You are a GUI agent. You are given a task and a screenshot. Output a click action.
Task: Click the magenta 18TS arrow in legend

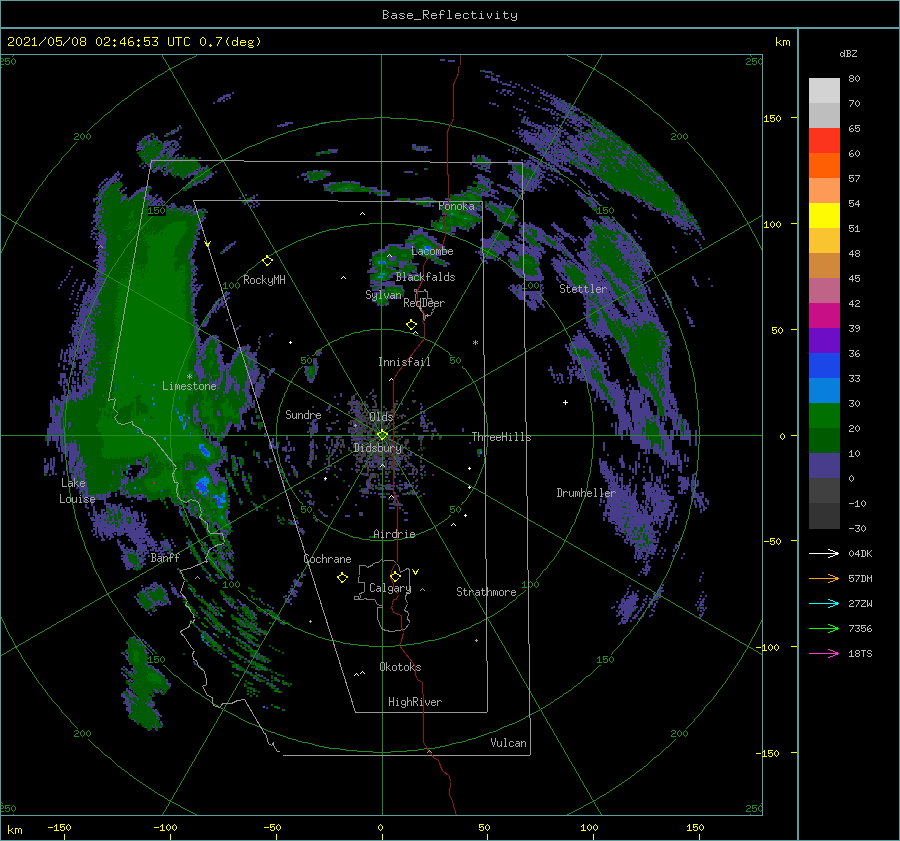coord(824,653)
